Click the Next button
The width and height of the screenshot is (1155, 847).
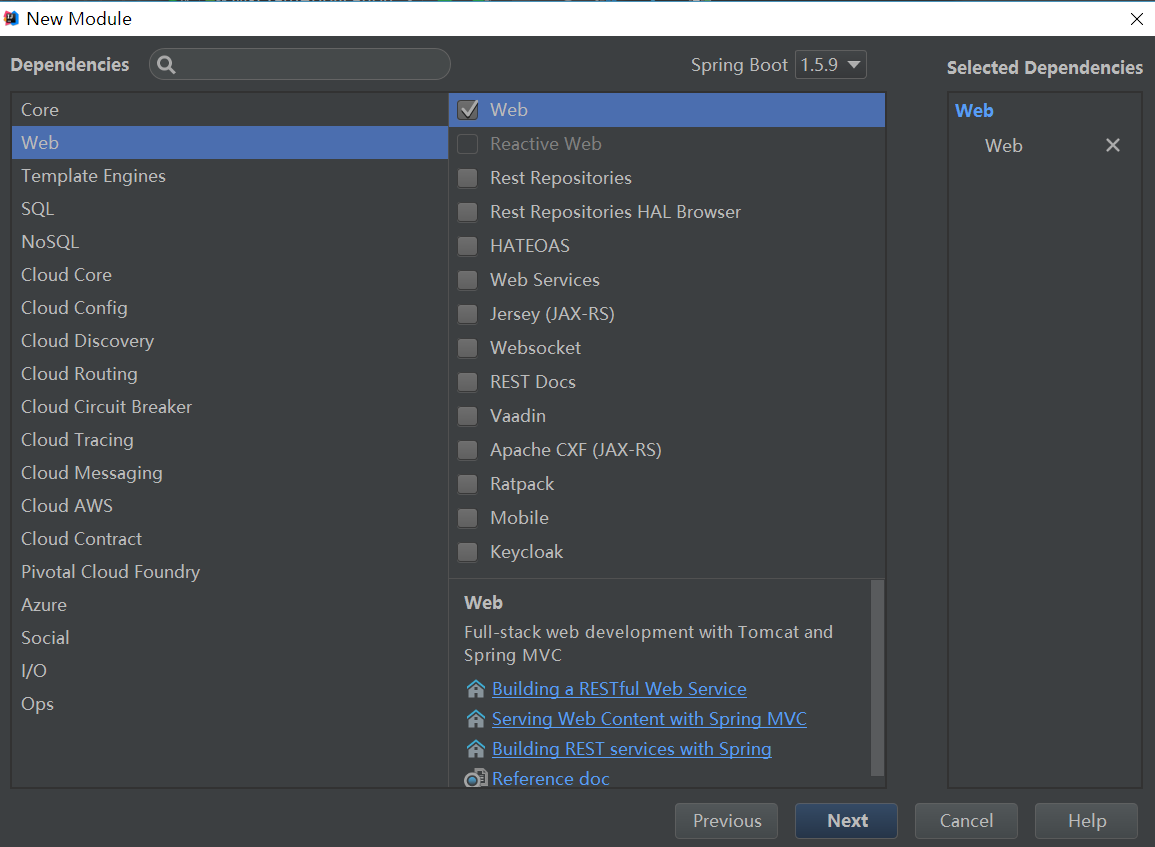[846, 820]
